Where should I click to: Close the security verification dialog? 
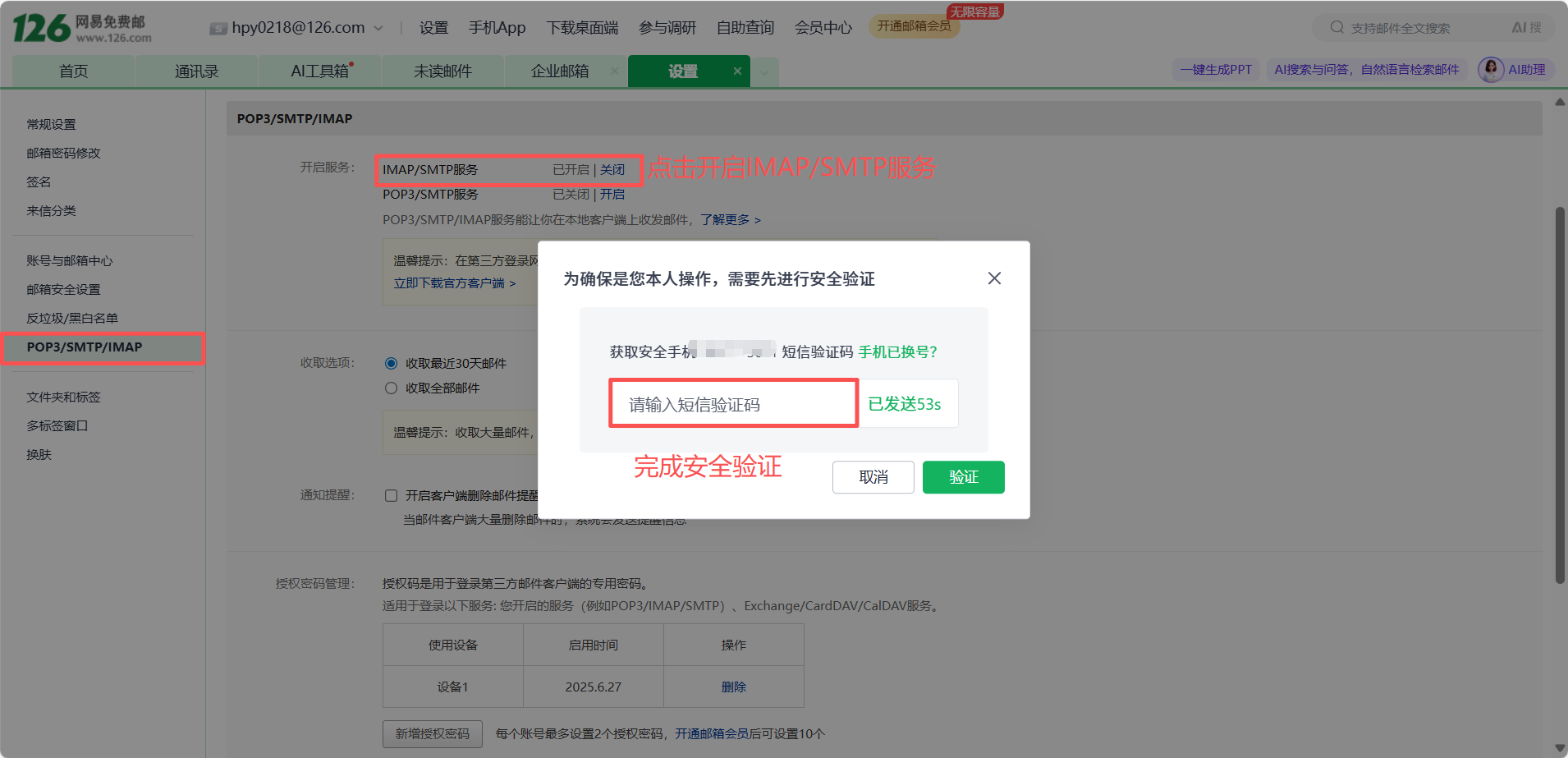pyautogui.click(x=994, y=278)
